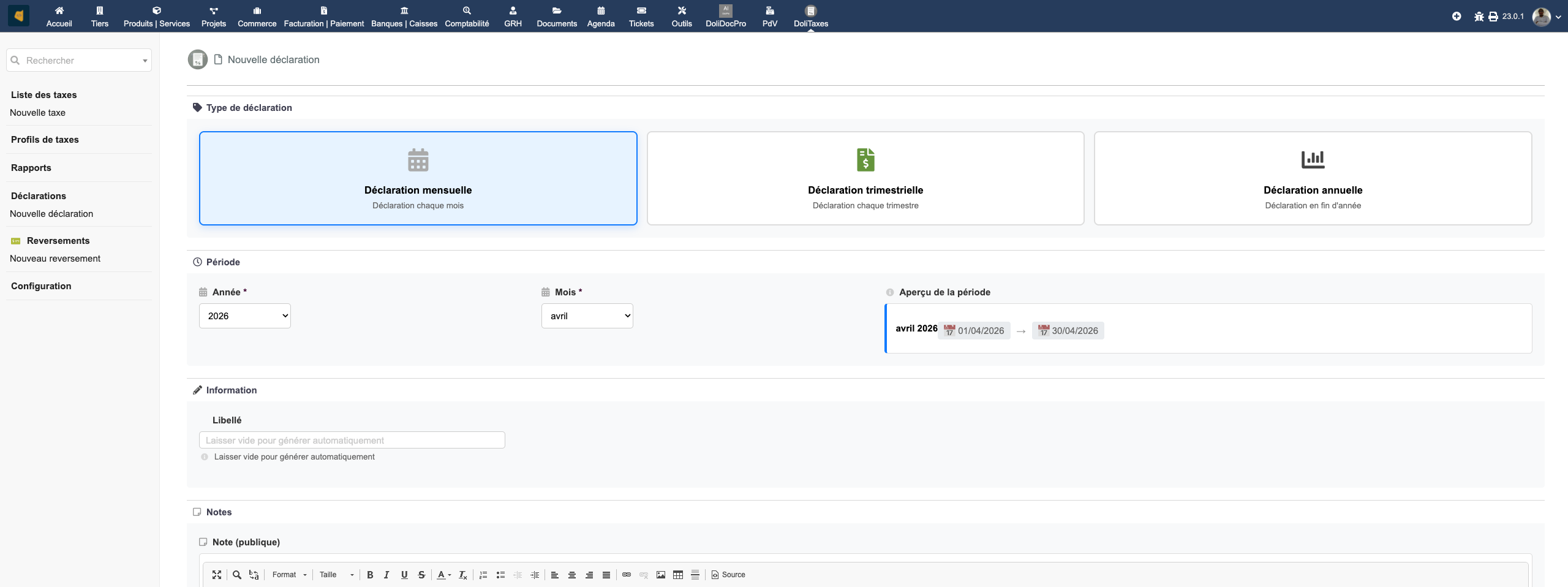The height and width of the screenshot is (587, 1568).
Task: Open the Année dropdown
Action: click(x=244, y=316)
